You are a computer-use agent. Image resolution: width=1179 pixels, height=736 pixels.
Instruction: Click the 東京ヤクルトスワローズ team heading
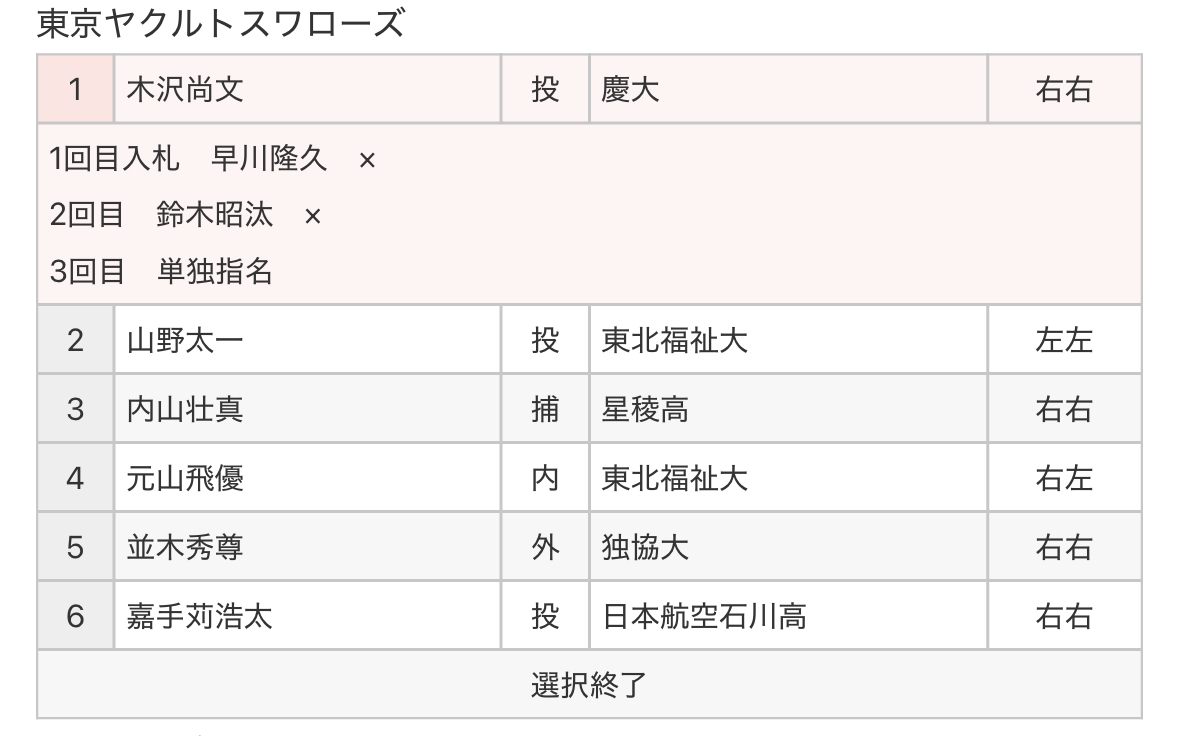(221, 23)
